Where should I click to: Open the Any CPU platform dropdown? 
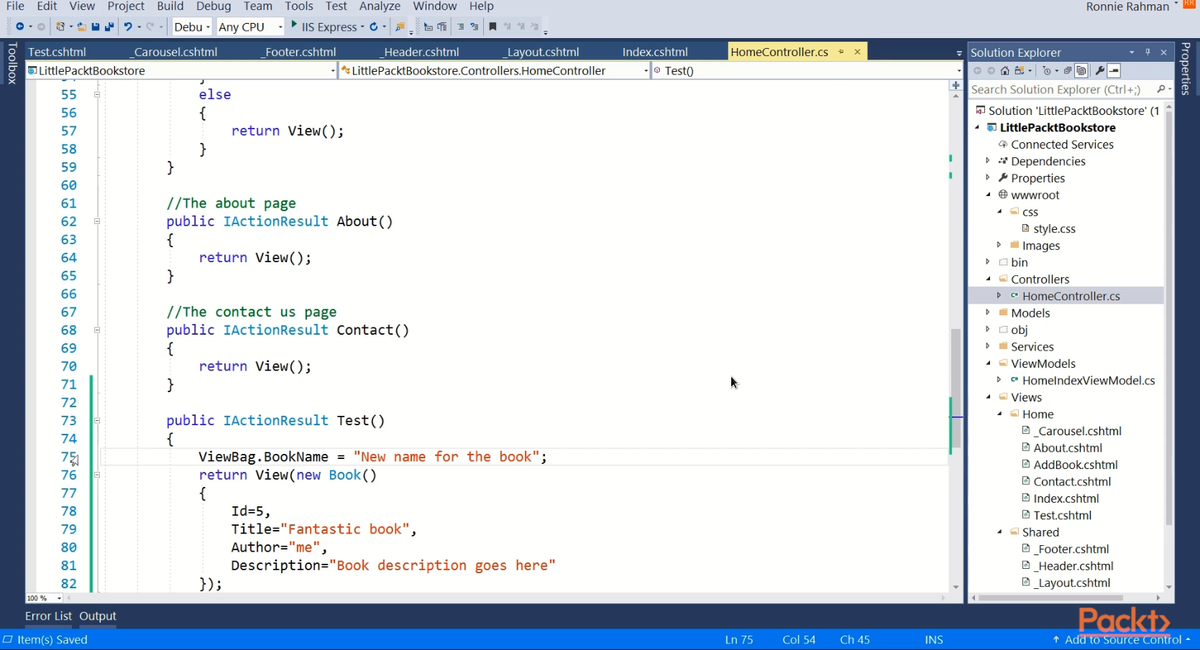[x=251, y=26]
